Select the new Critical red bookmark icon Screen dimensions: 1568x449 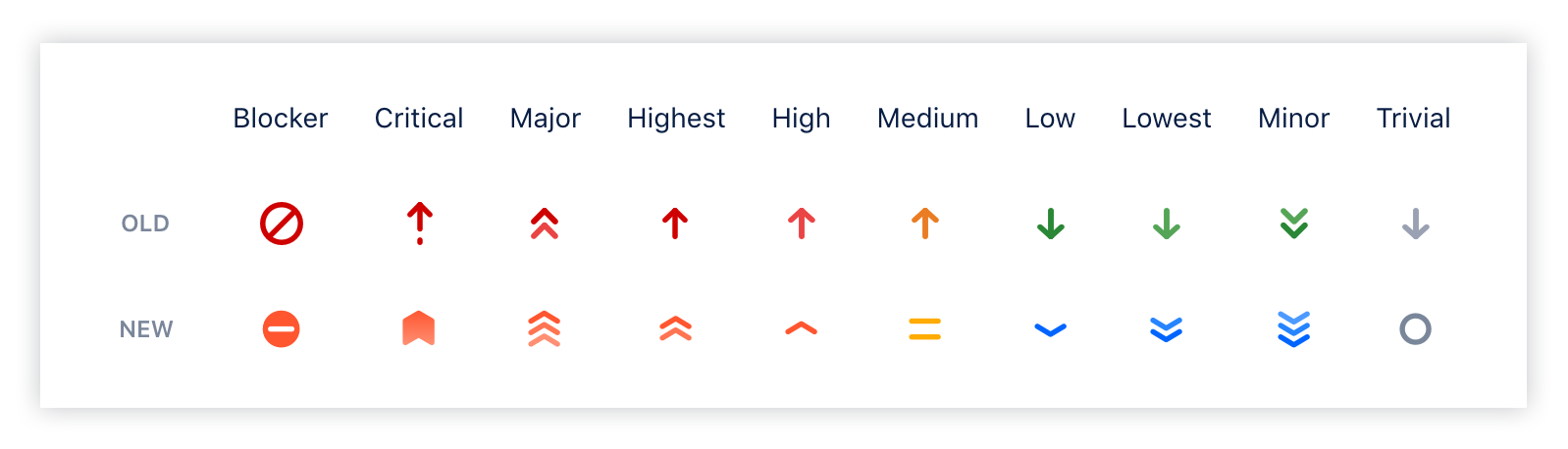point(419,328)
